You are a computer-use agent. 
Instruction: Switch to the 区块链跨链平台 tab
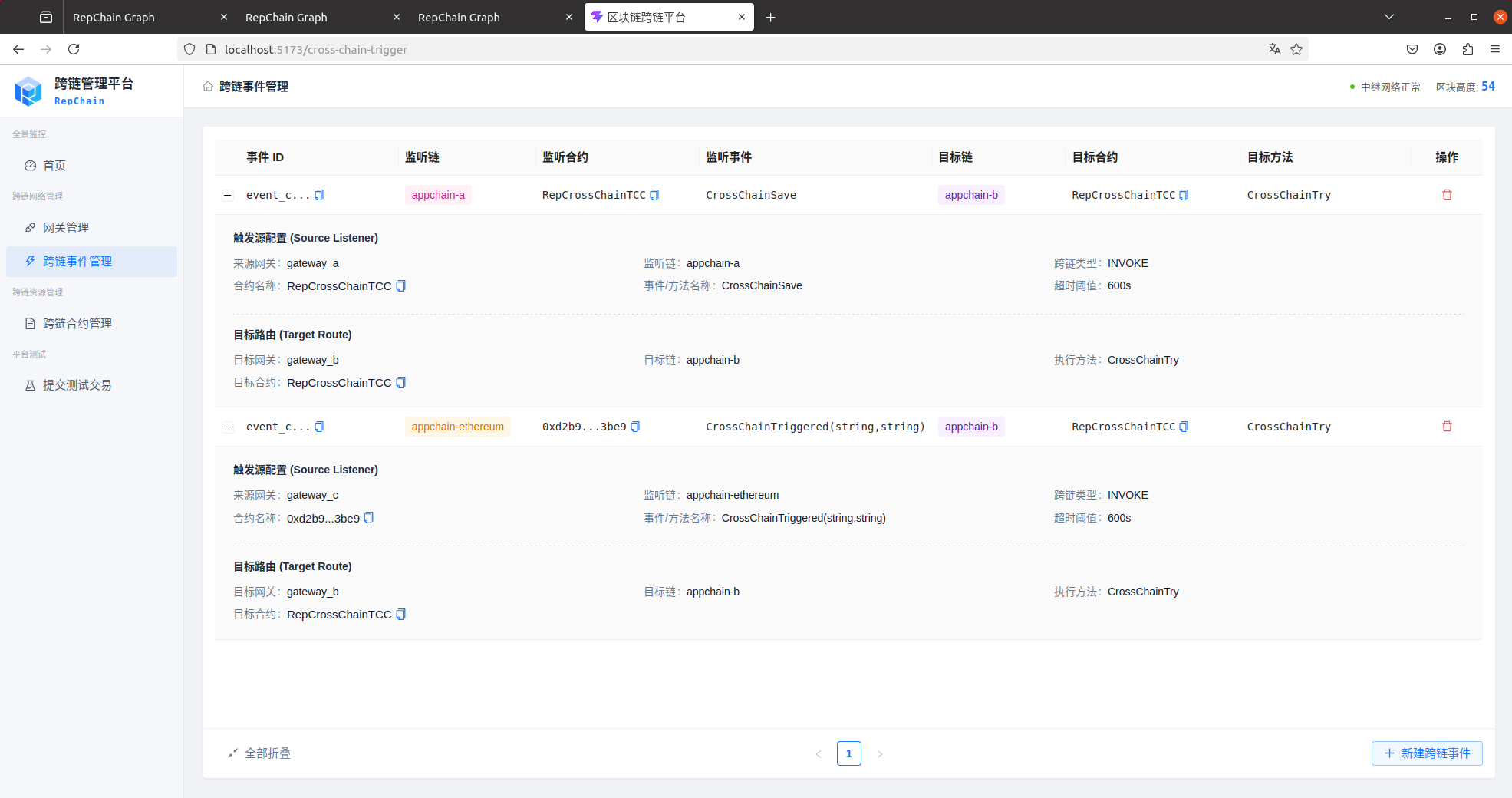(x=669, y=17)
